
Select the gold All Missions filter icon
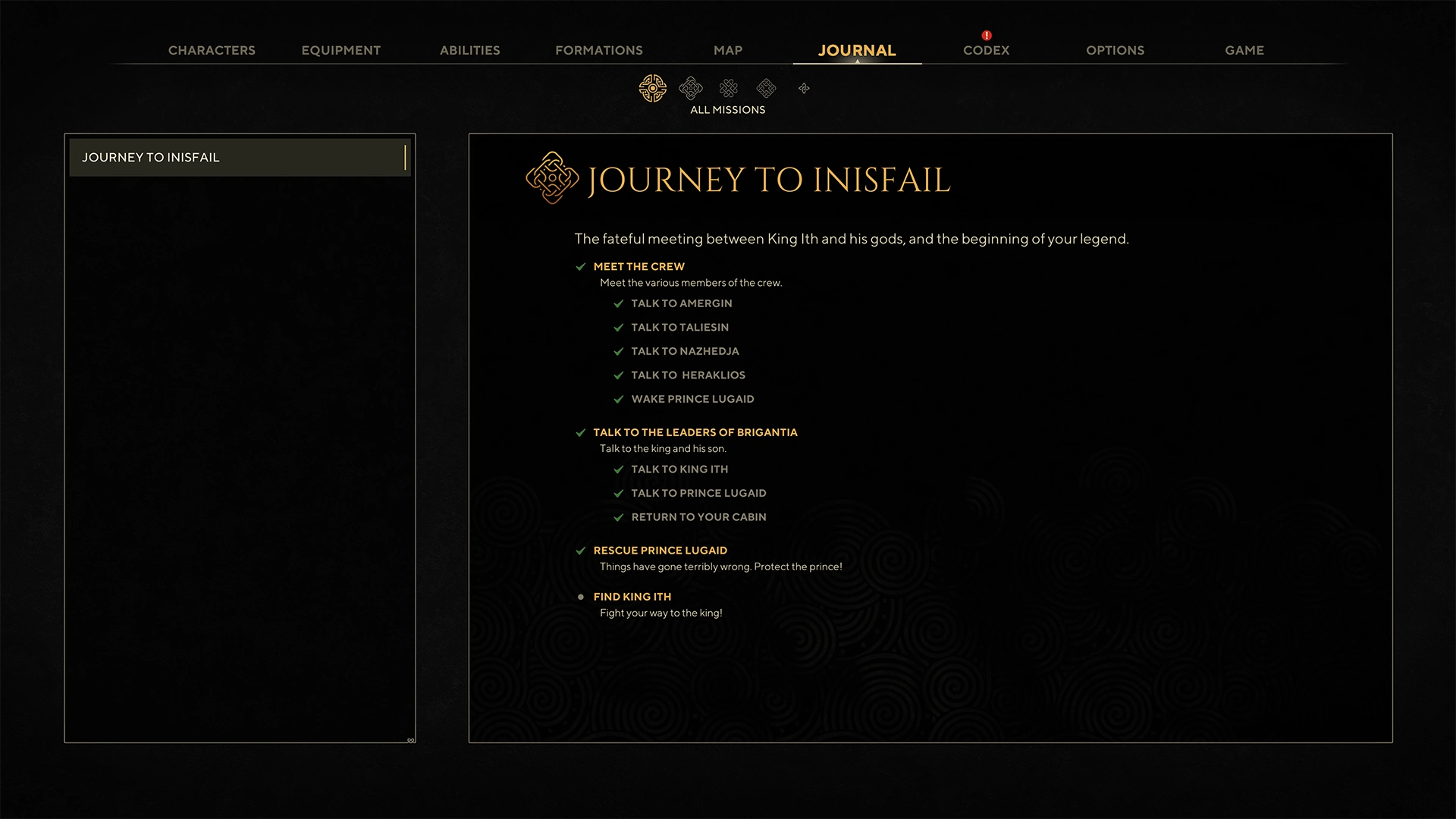coord(652,88)
